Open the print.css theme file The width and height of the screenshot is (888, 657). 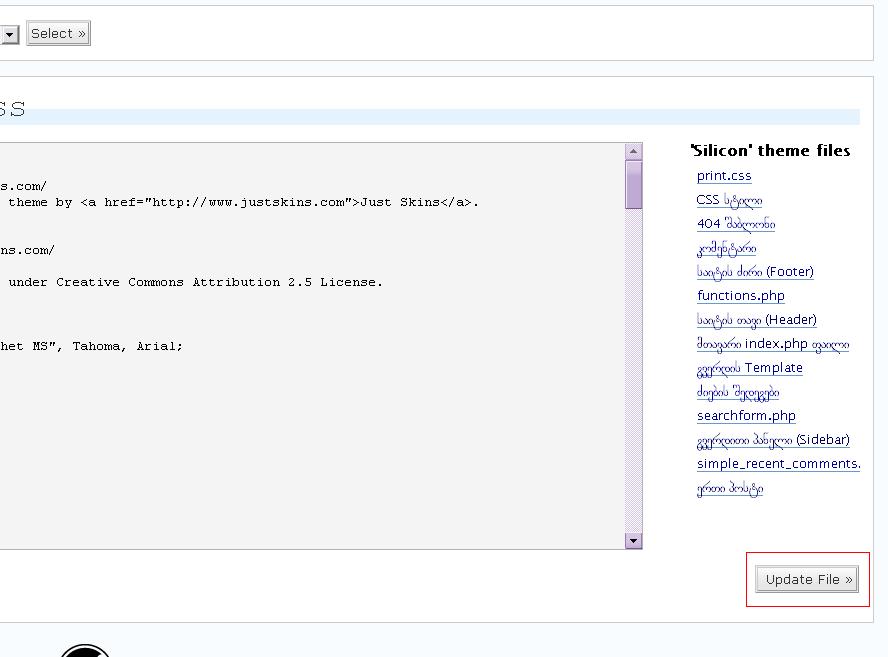[724, 176]
